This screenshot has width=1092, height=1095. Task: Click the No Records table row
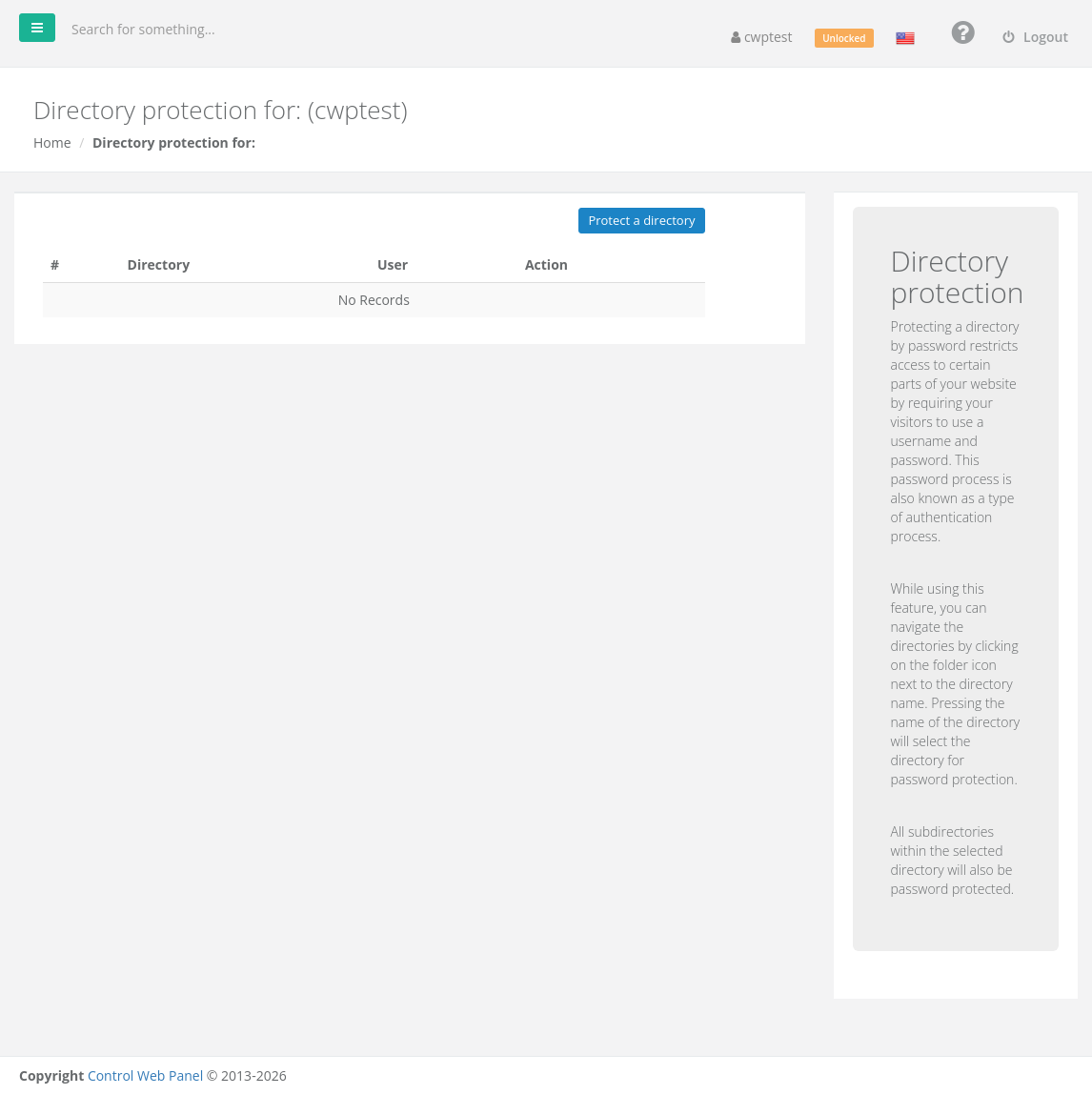(x=374, y=300)
